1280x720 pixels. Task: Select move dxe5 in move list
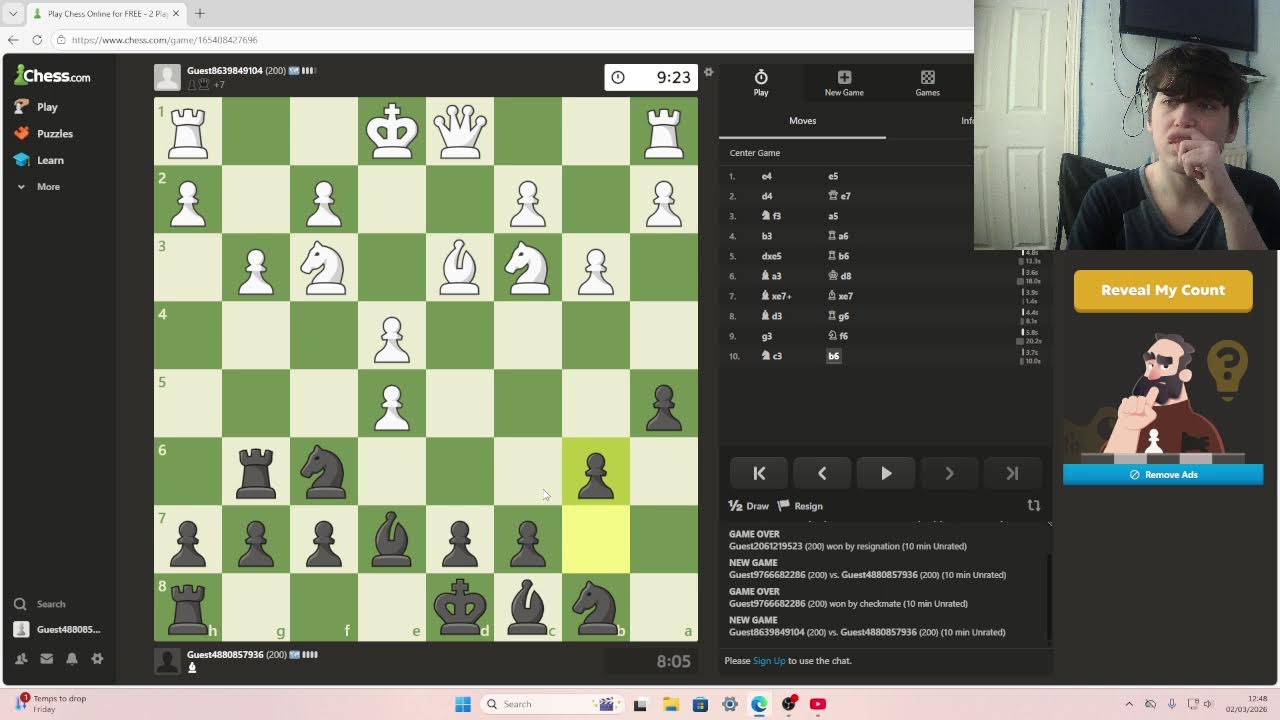tap(771, 256)
